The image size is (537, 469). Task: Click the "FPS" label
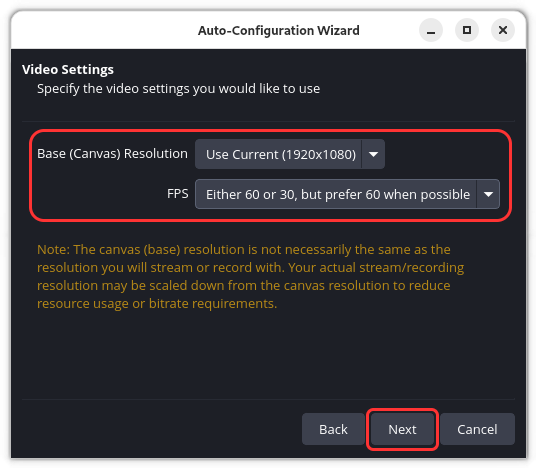pos(178,194)
